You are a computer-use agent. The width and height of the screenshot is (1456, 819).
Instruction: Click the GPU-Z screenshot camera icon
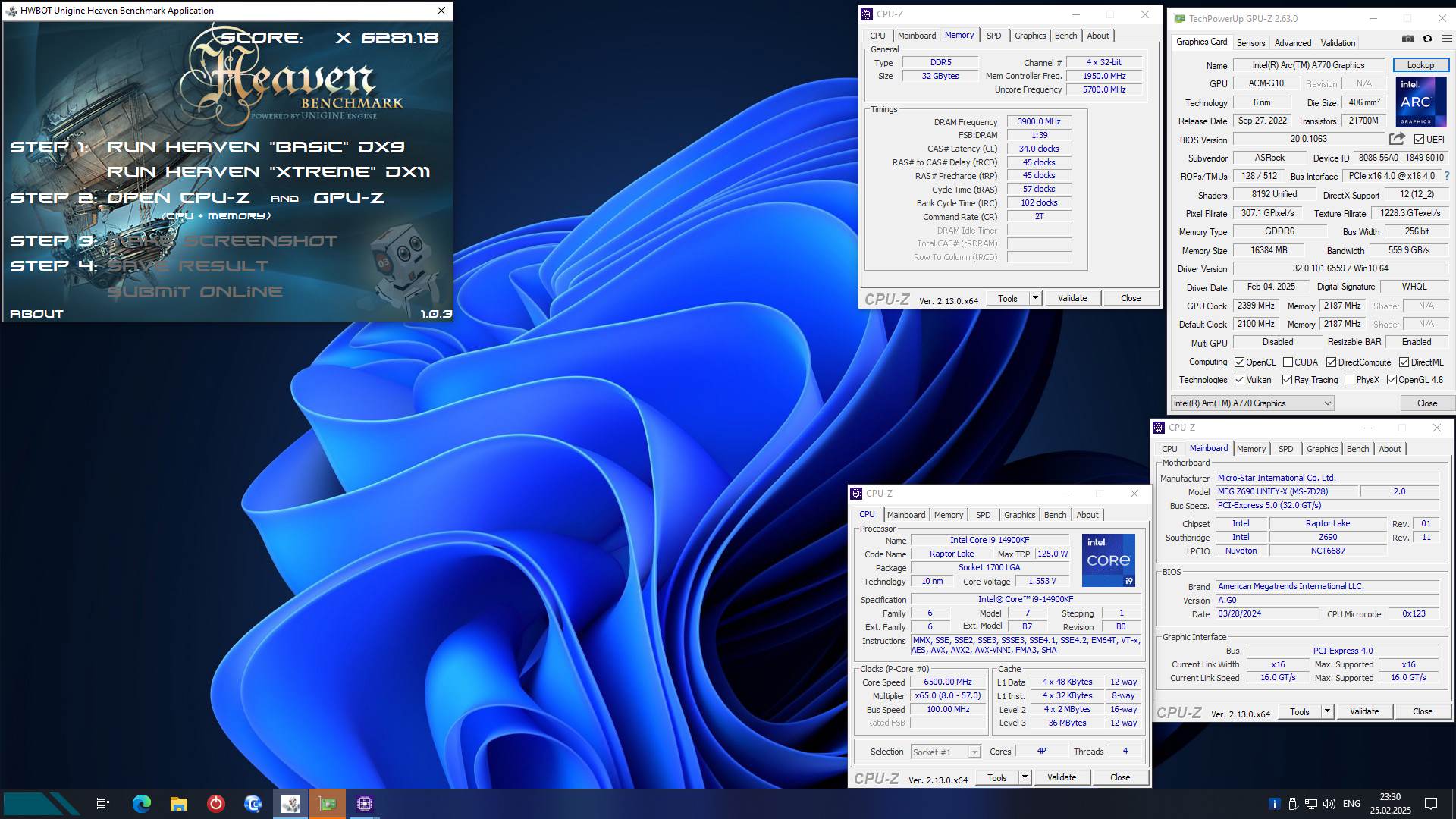1407,39
